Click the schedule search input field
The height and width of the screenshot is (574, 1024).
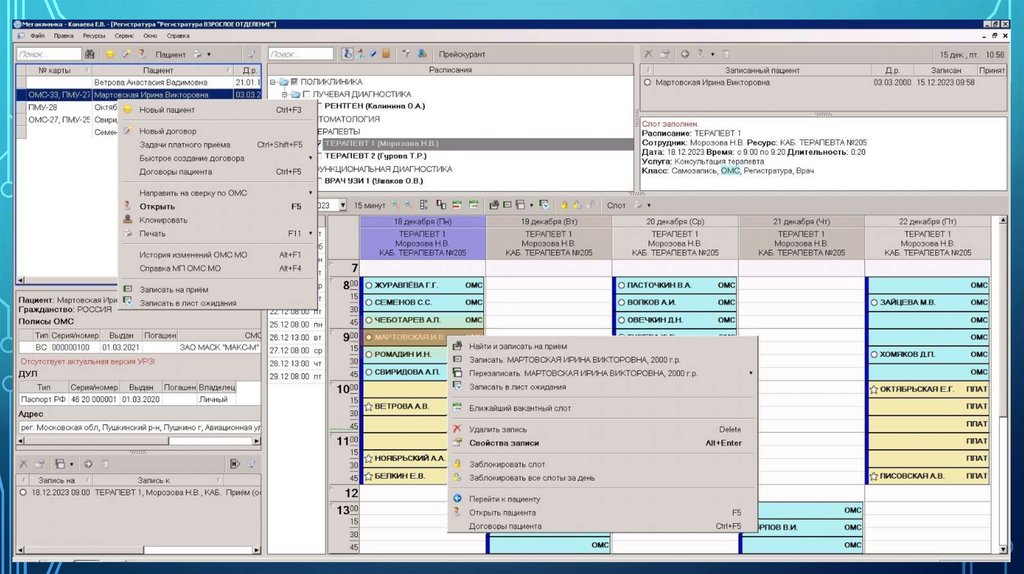[x=301, y=54]
